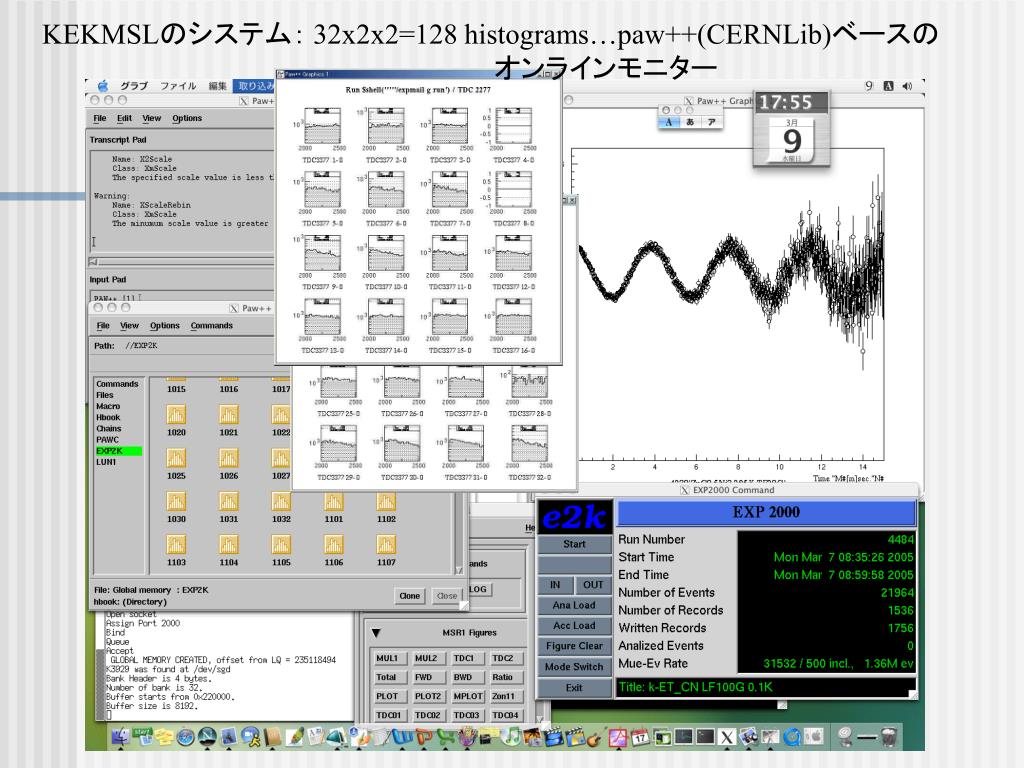Select the A roman input mode
1024x768 pixels.
tap(669, 122)
